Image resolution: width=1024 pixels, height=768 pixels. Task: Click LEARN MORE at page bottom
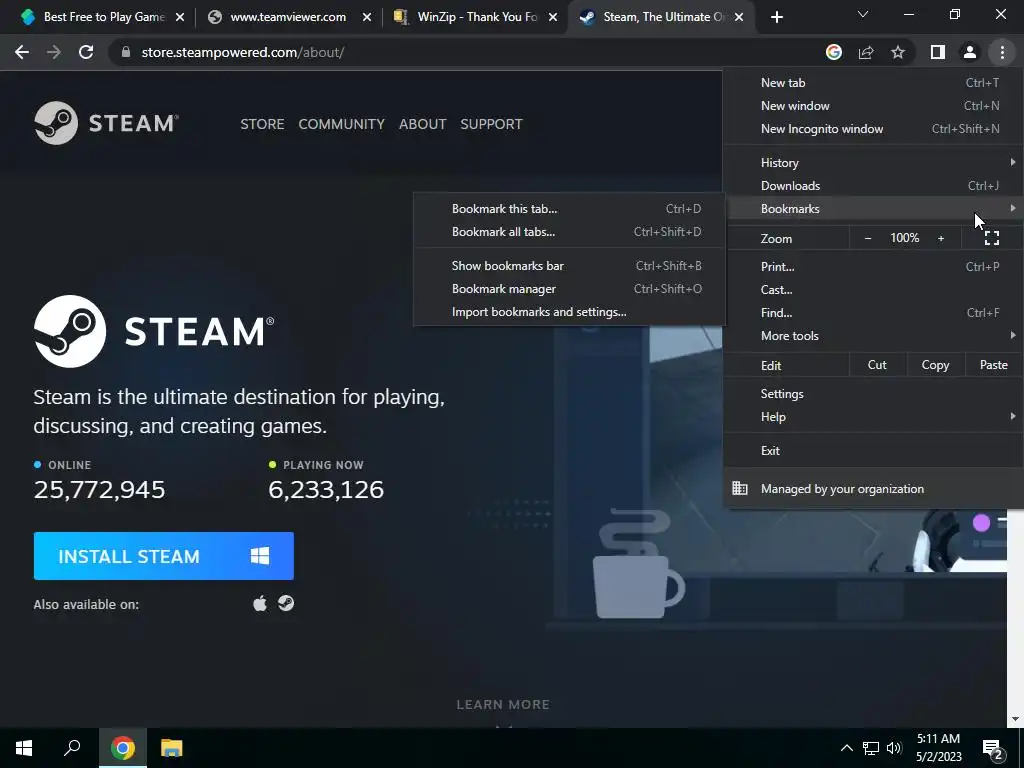[503, 705]
